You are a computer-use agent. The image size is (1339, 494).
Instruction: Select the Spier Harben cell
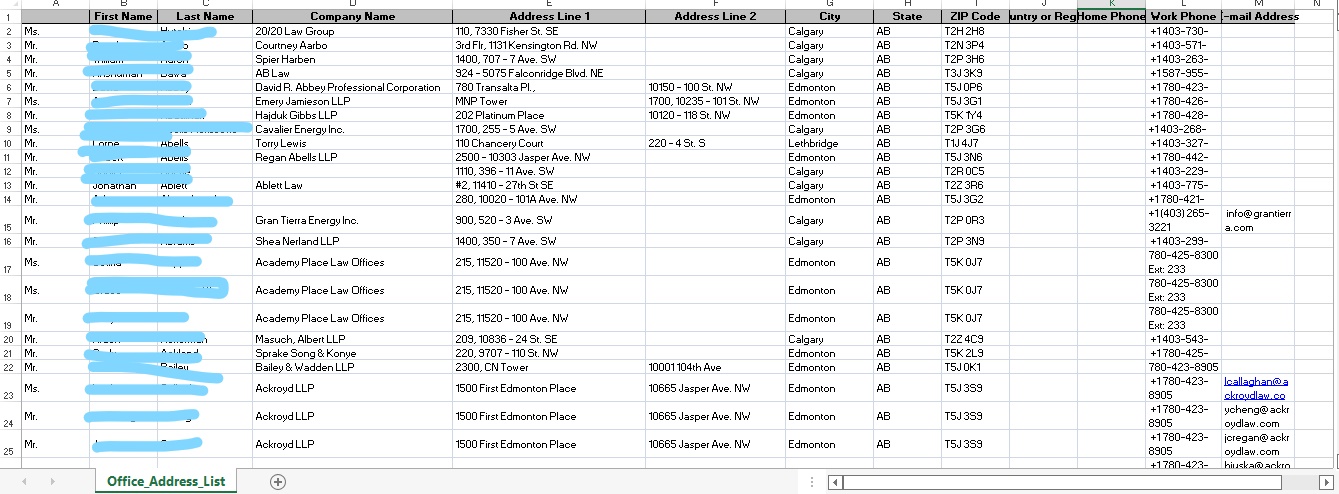352,59
